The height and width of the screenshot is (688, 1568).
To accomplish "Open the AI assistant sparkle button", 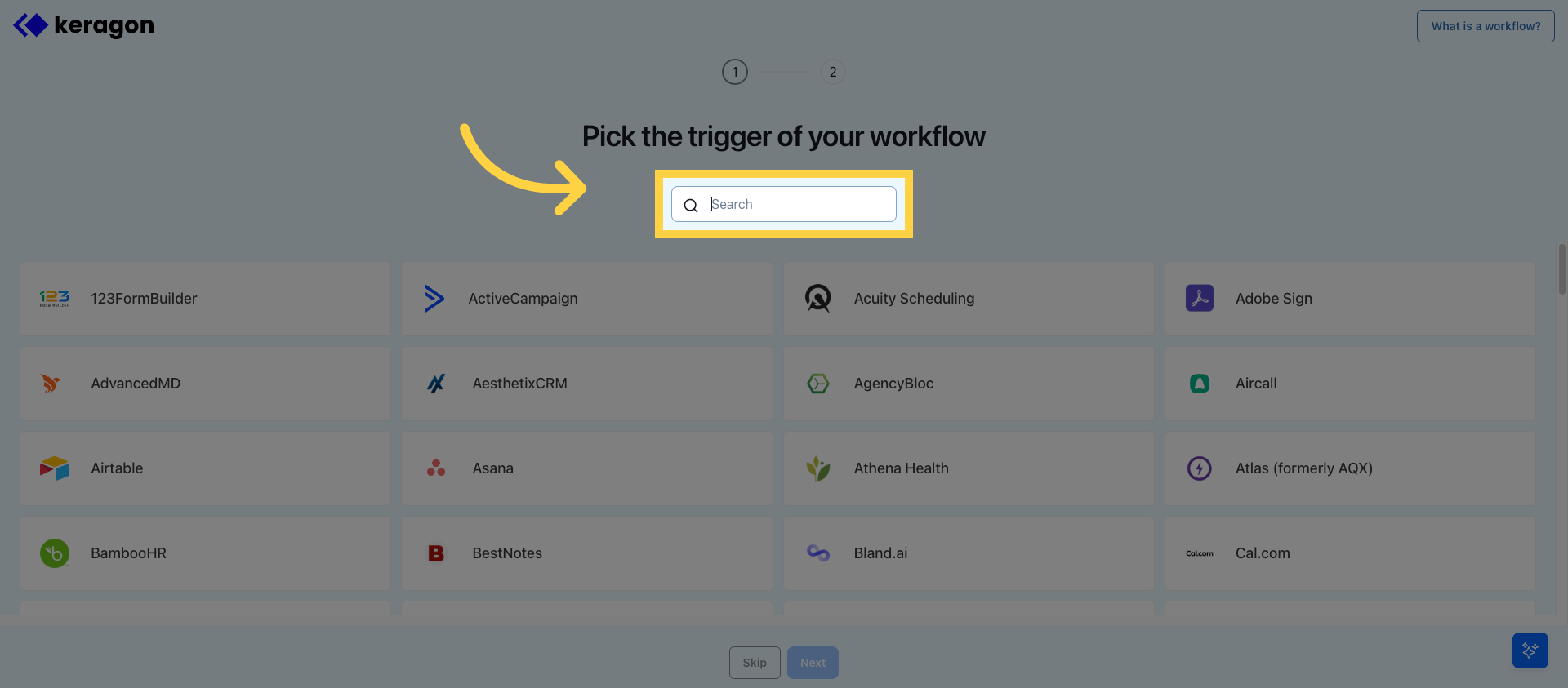I will click(1530, 650).
